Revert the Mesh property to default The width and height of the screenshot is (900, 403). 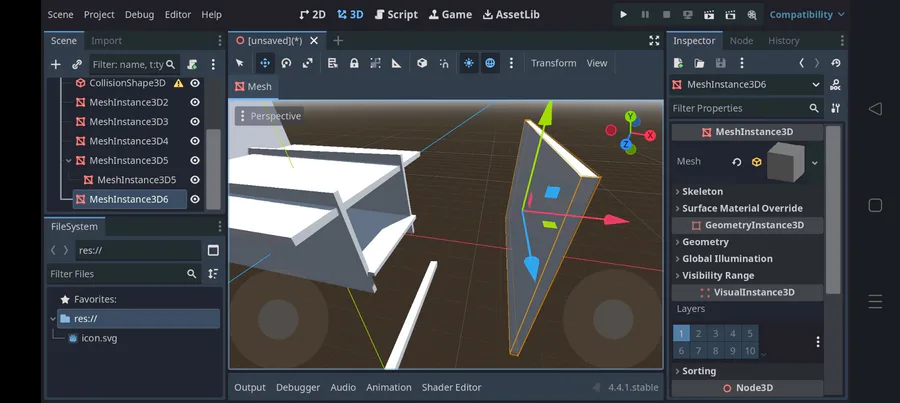(x=737, y=162)
